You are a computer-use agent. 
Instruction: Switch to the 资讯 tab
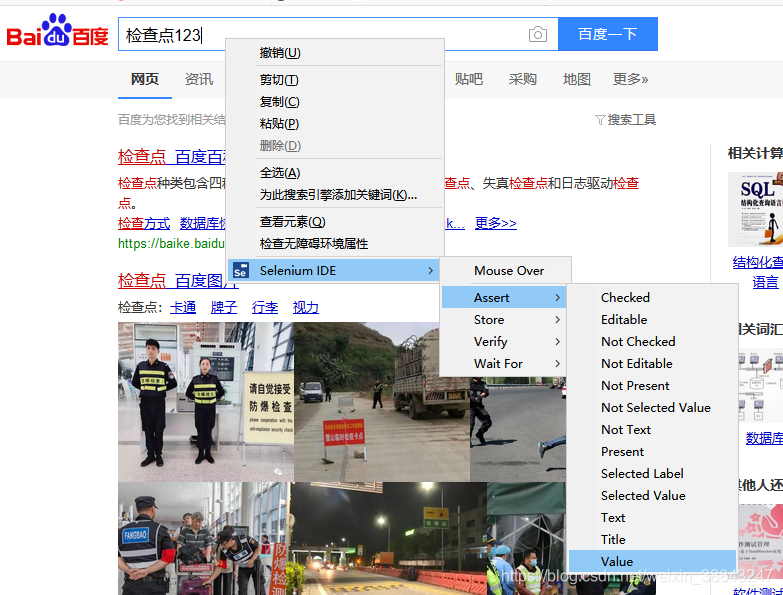pos(199,79)
